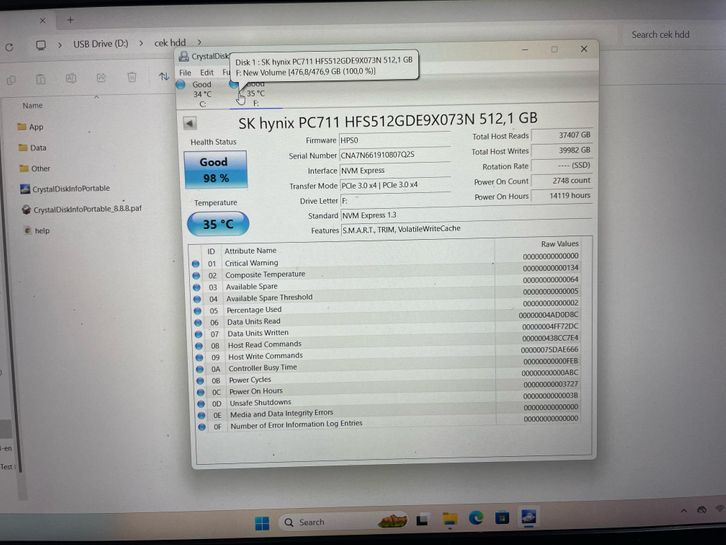Open the Other folder in Explorer
Viewport: 726px width, 545px height.
(x=35, y=169)
